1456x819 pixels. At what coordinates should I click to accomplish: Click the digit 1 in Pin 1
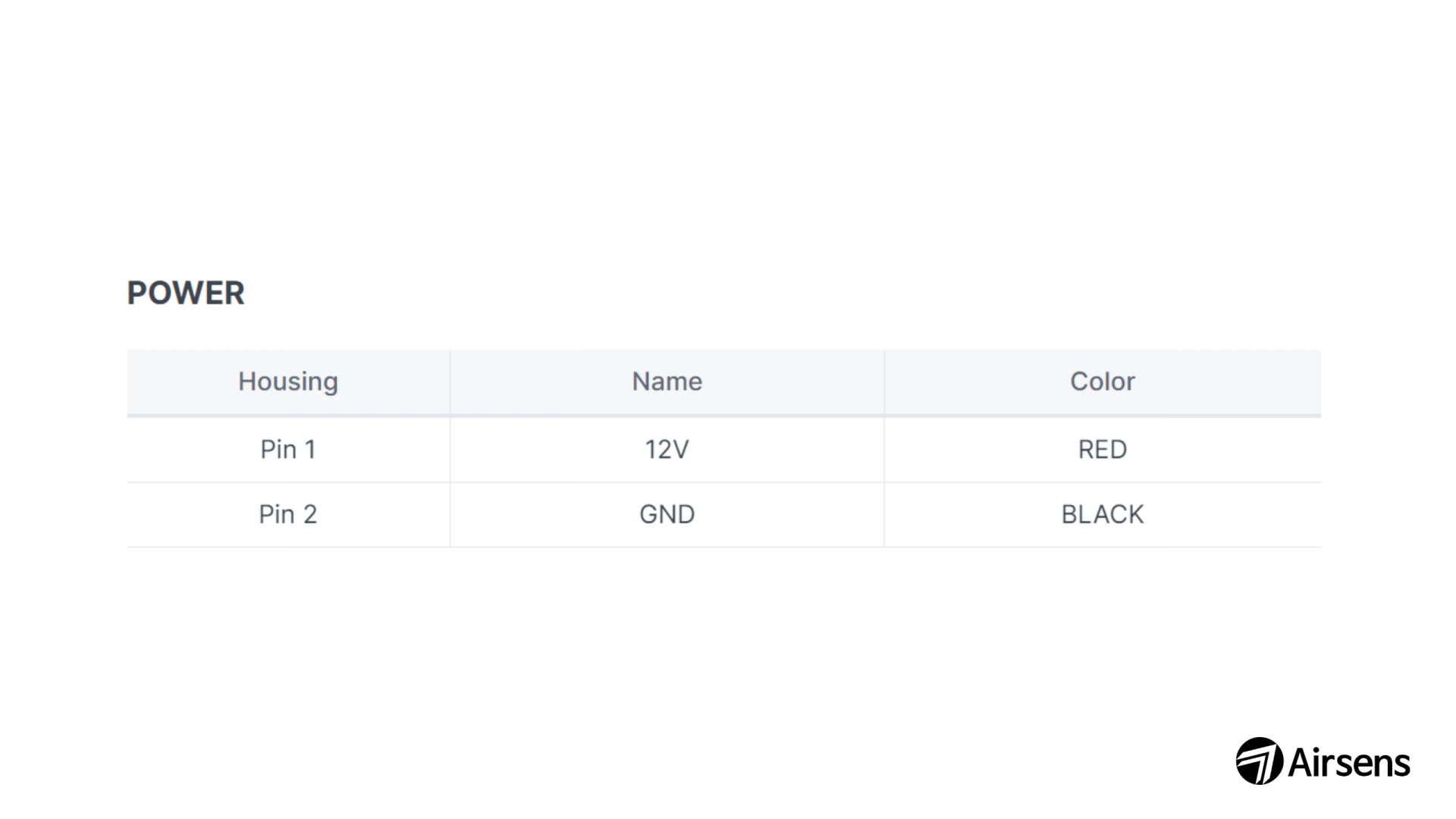[x=309, y=450]
